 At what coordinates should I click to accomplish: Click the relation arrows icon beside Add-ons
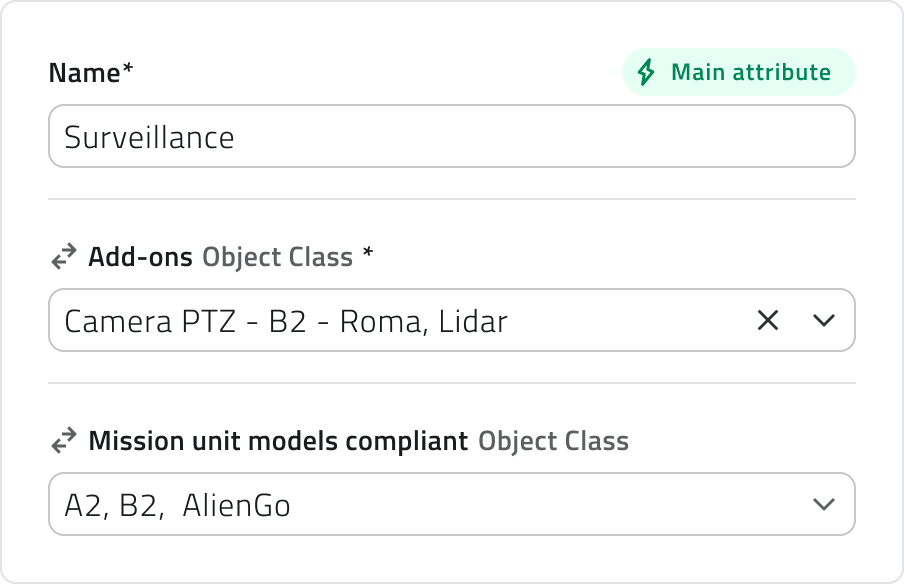coord(64,257)
